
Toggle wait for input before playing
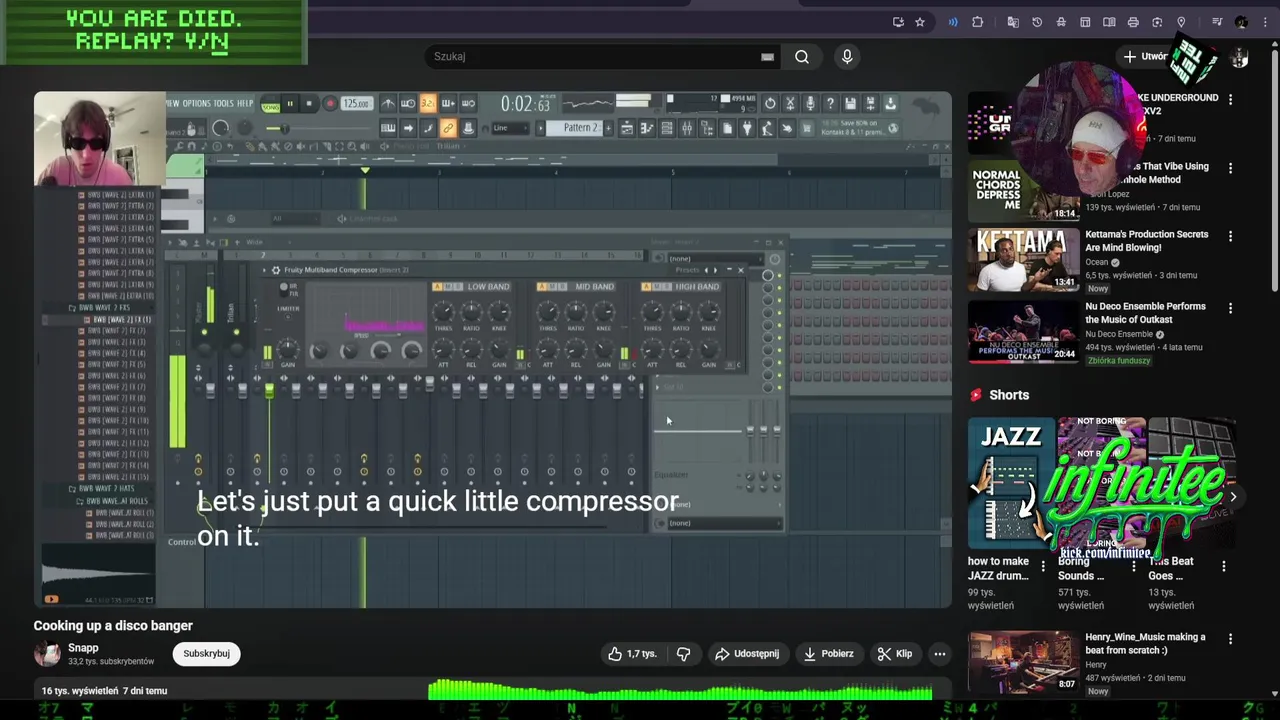click(x=408, y=103)
